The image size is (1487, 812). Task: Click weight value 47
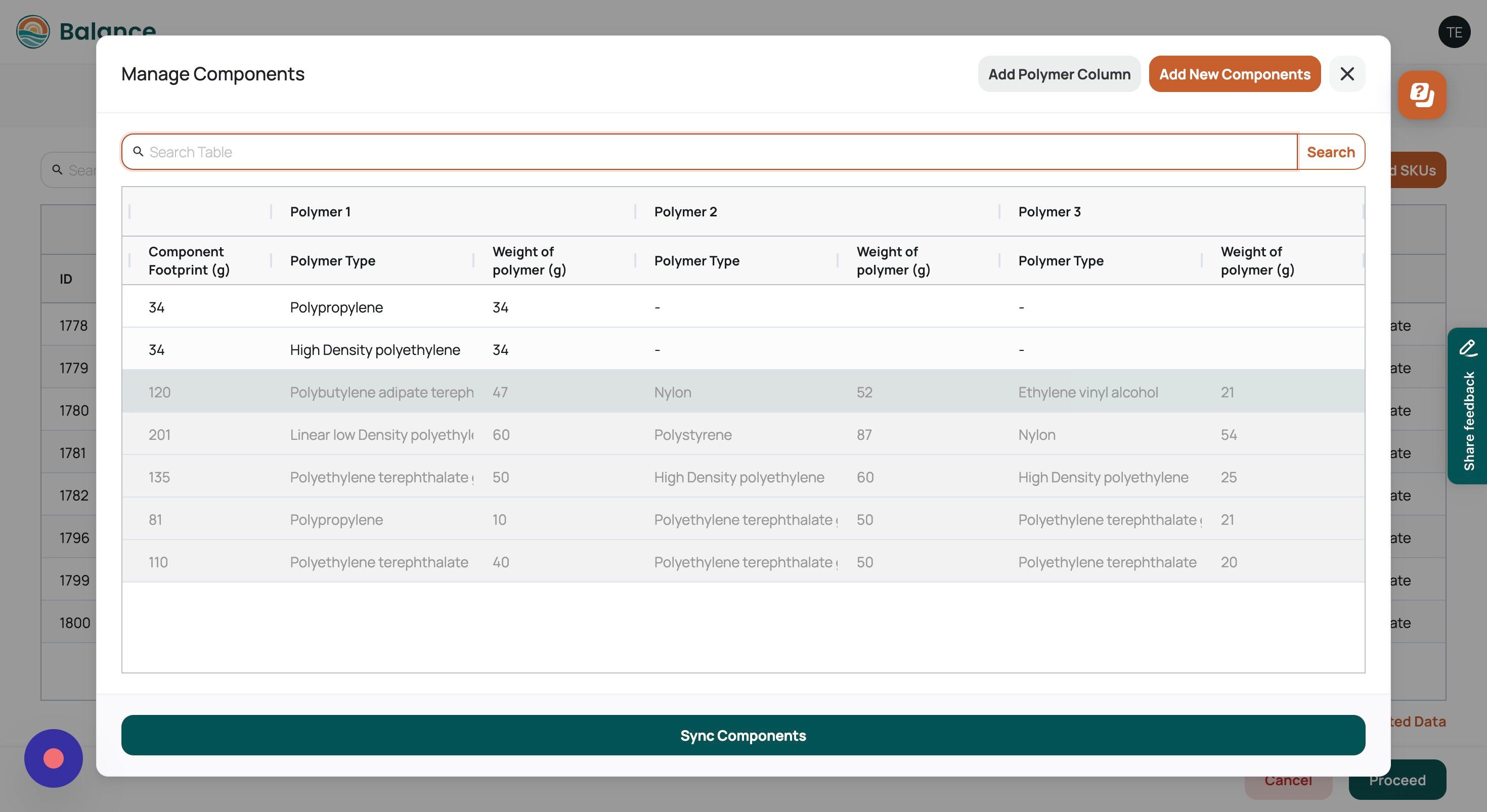pos(500,392)
